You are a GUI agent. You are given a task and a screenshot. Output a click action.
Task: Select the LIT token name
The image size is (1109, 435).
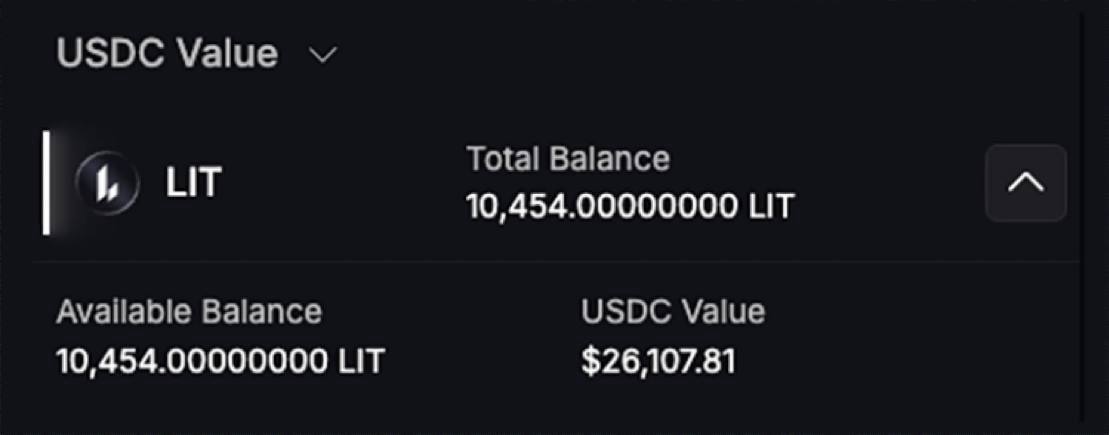pos(194,182)
